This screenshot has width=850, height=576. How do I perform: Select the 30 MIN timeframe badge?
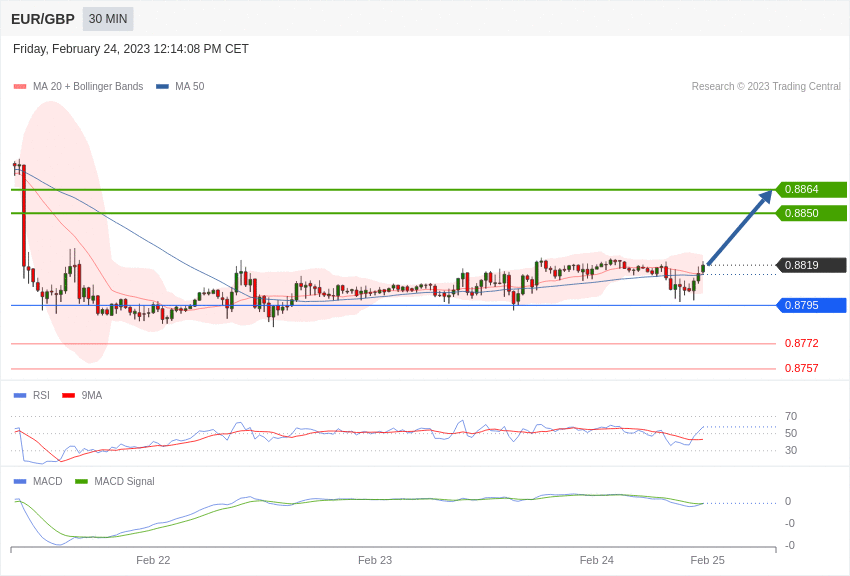(x=108, y=19)
